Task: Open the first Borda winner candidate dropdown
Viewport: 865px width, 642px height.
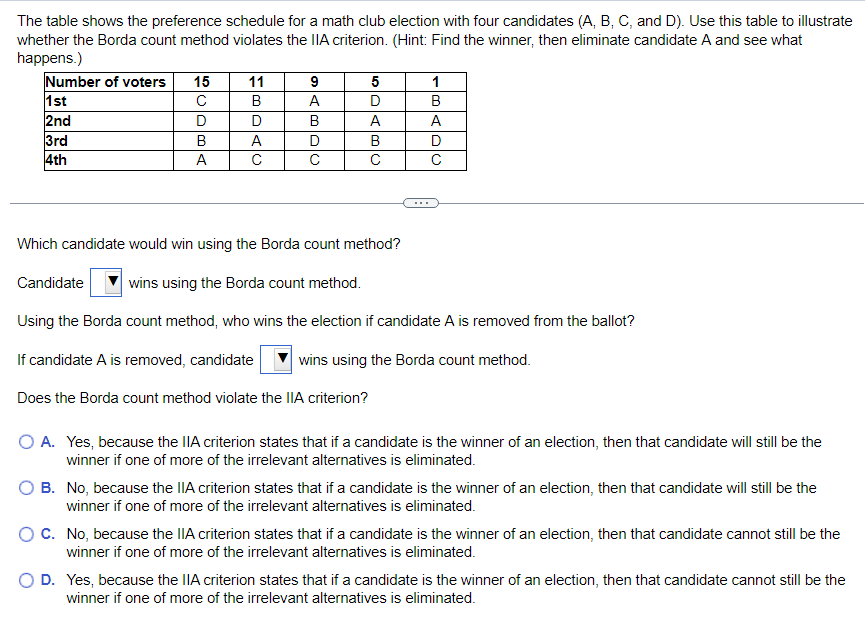Action: coord(105,282)
